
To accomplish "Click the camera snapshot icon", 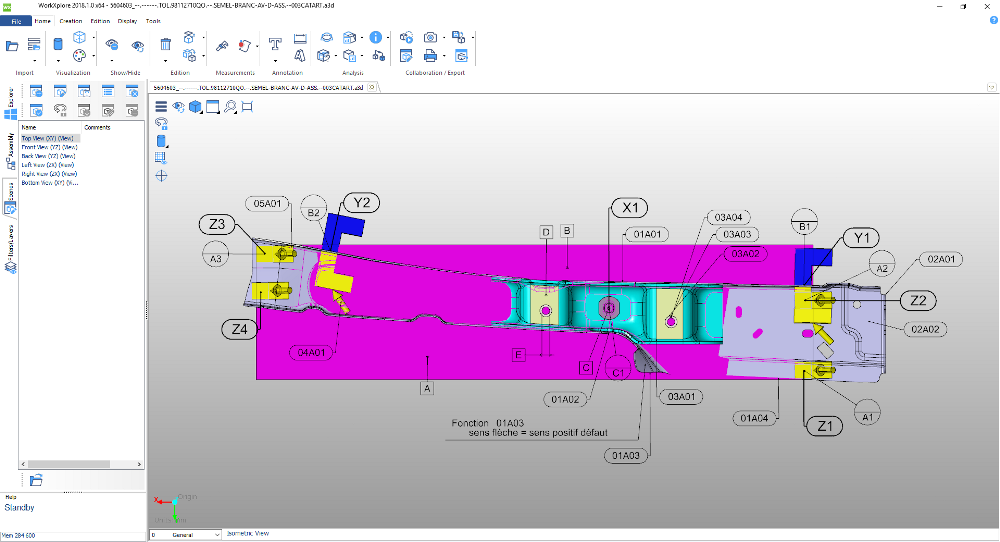I will [x=430, y=38].
